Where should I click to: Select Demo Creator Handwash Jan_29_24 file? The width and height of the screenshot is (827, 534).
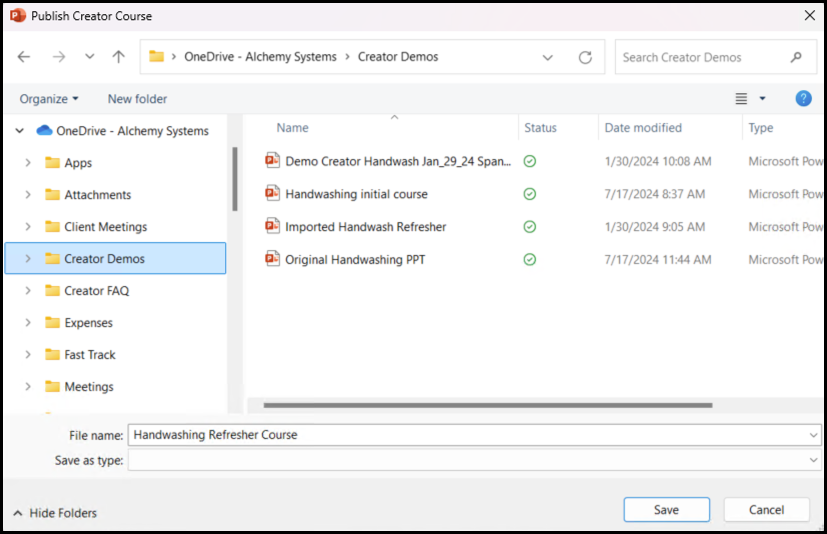point(398,161)
